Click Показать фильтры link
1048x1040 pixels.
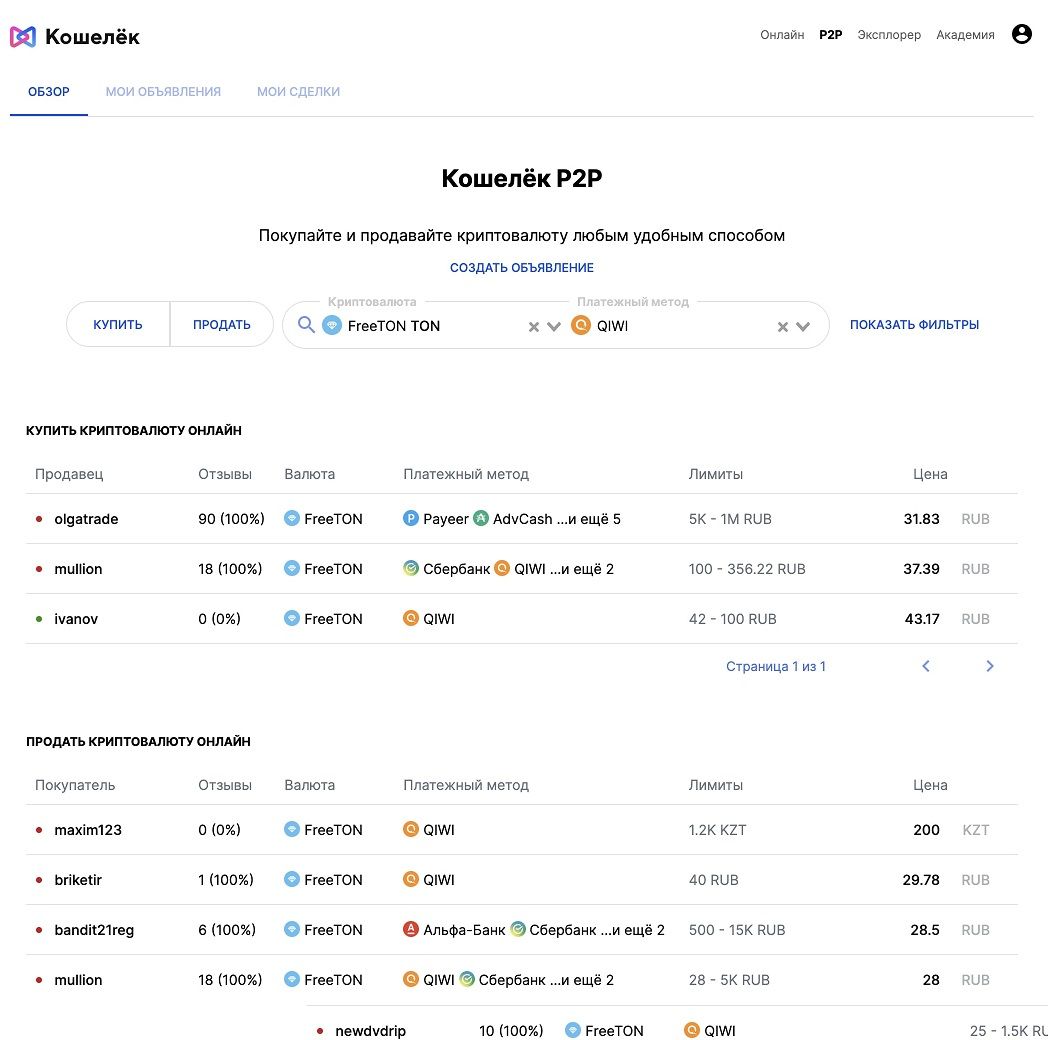914,324
